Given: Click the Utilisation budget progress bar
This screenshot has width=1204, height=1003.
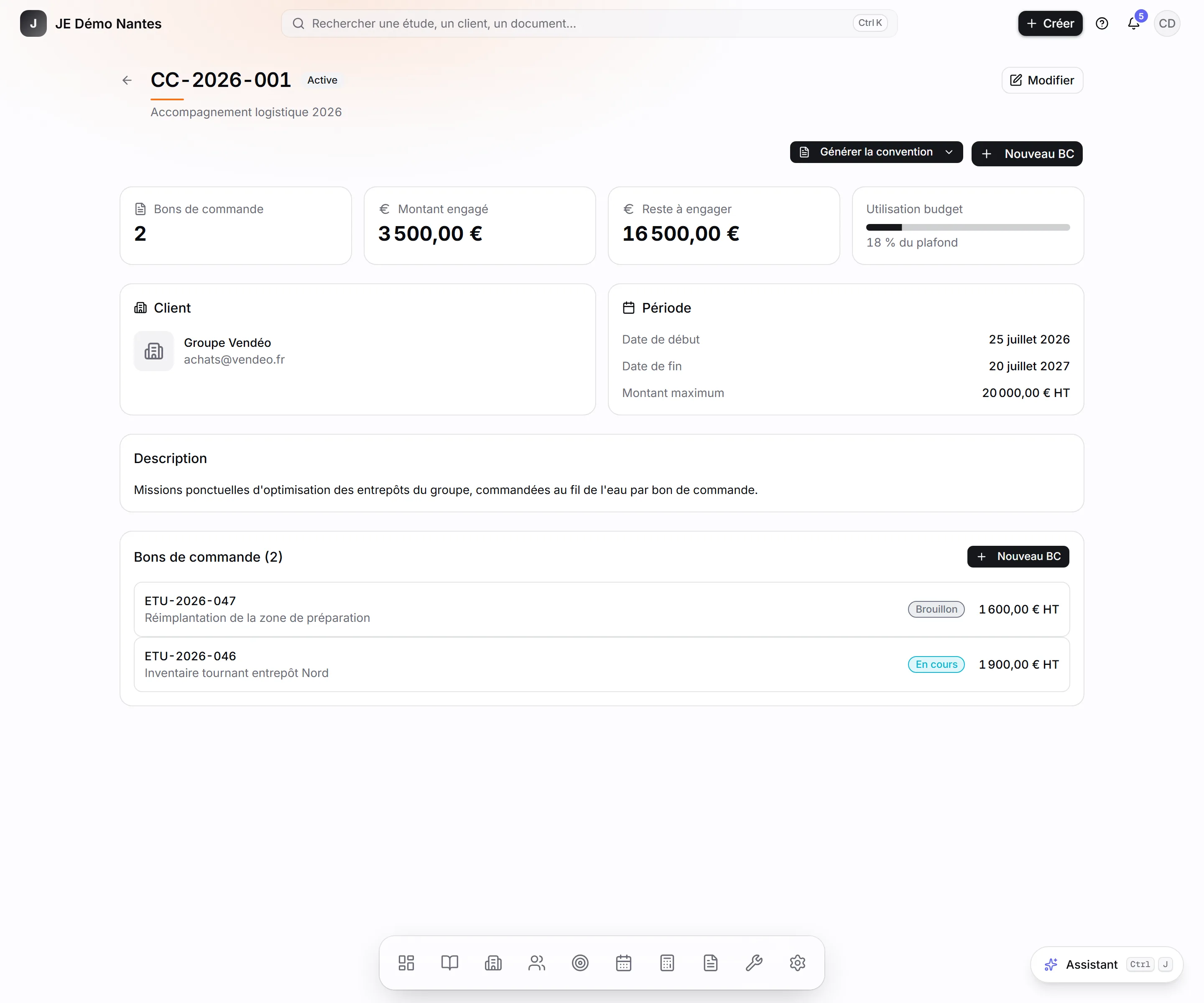Looking at the screenshot, I should tap(968, 227).
